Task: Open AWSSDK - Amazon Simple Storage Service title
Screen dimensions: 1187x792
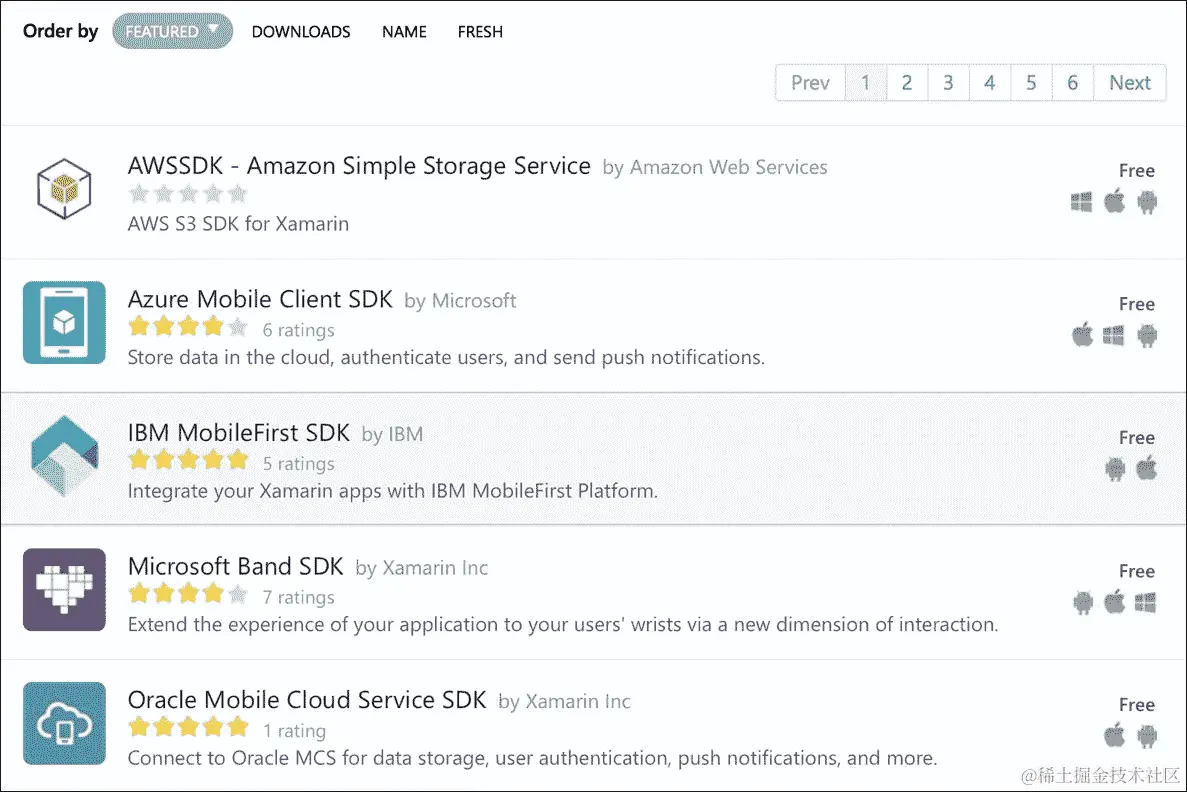Action: point(359,166)
